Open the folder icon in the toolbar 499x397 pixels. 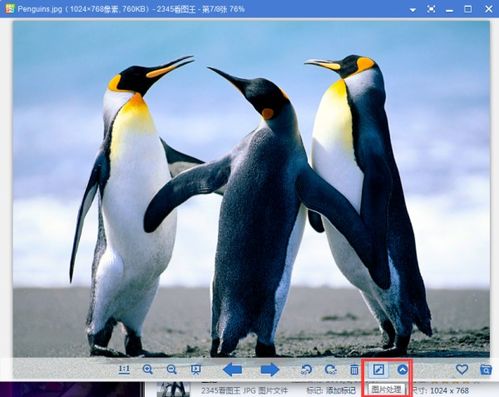click(x=486, y=369)
